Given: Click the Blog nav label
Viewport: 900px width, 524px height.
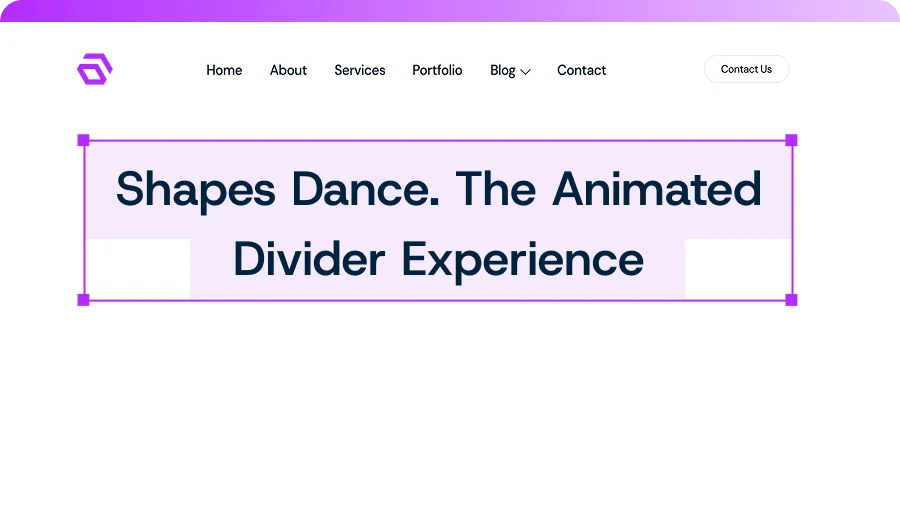Looking at the screenshot, I should click(502, 70).
